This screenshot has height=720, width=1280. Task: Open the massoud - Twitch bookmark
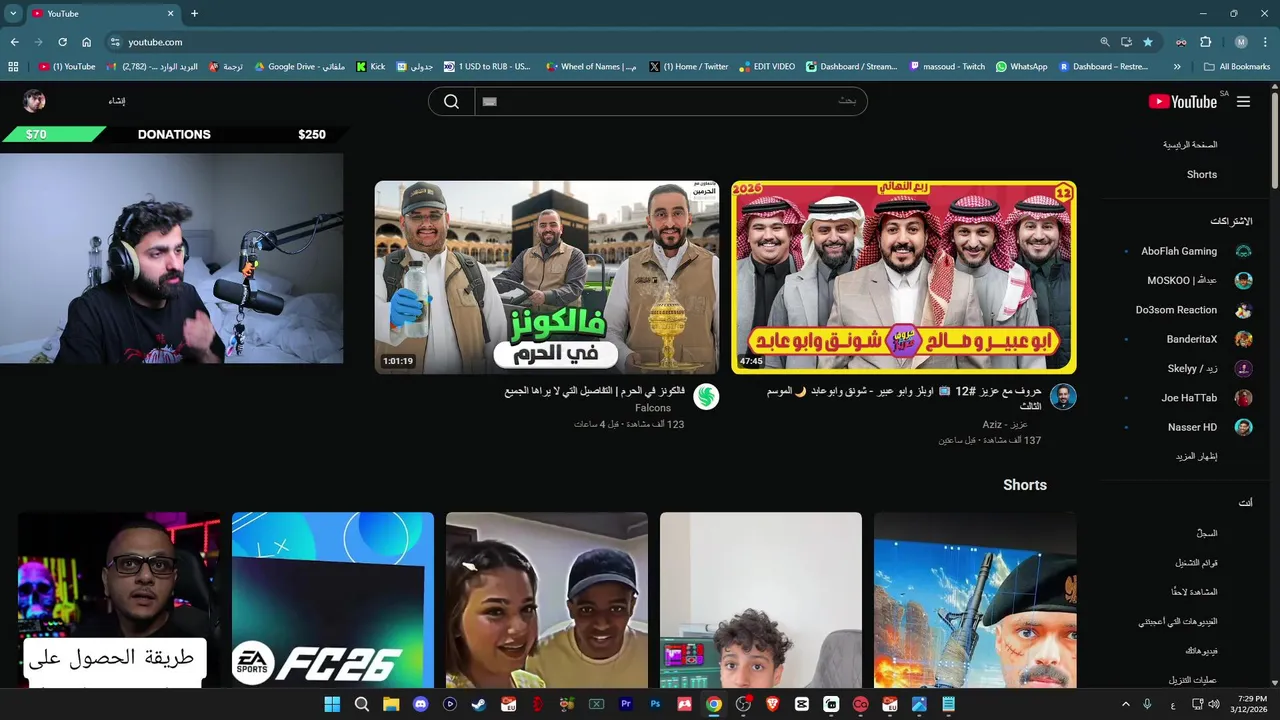click(x=947, y=67)
